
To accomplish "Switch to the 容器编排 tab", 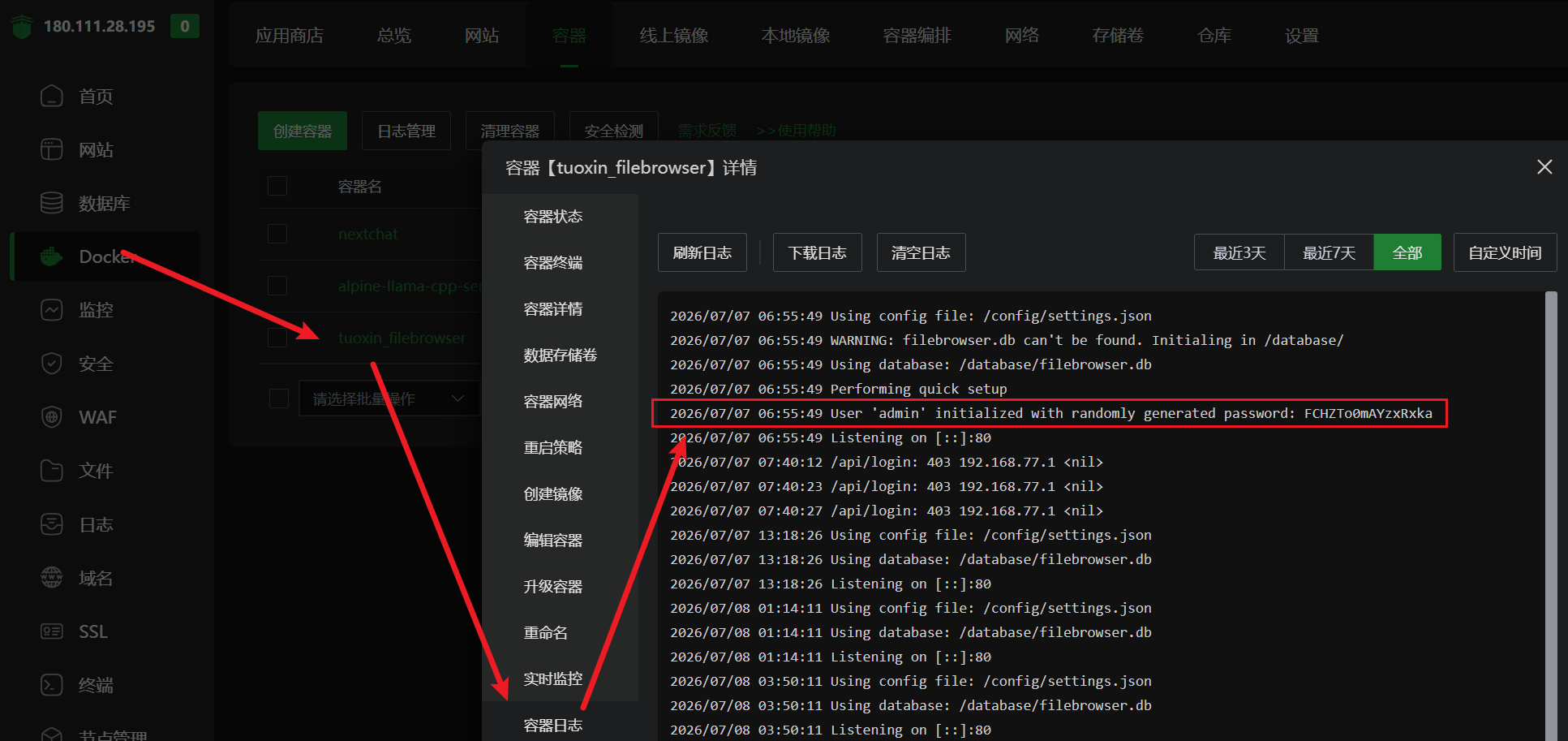I will (x=917, y=36).
